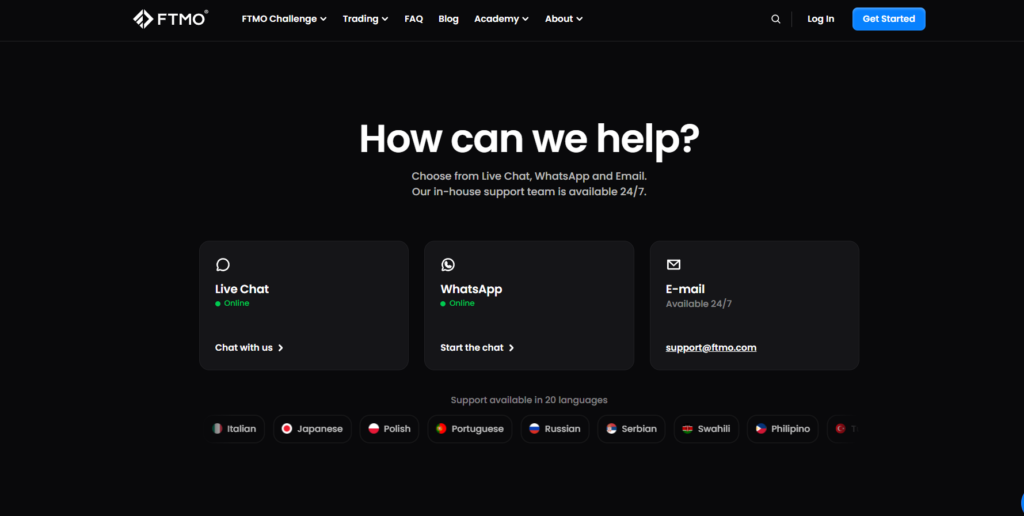The image size is (1024, 516).
Task: Pick the Swahili language chip
Action: [706, 429]
